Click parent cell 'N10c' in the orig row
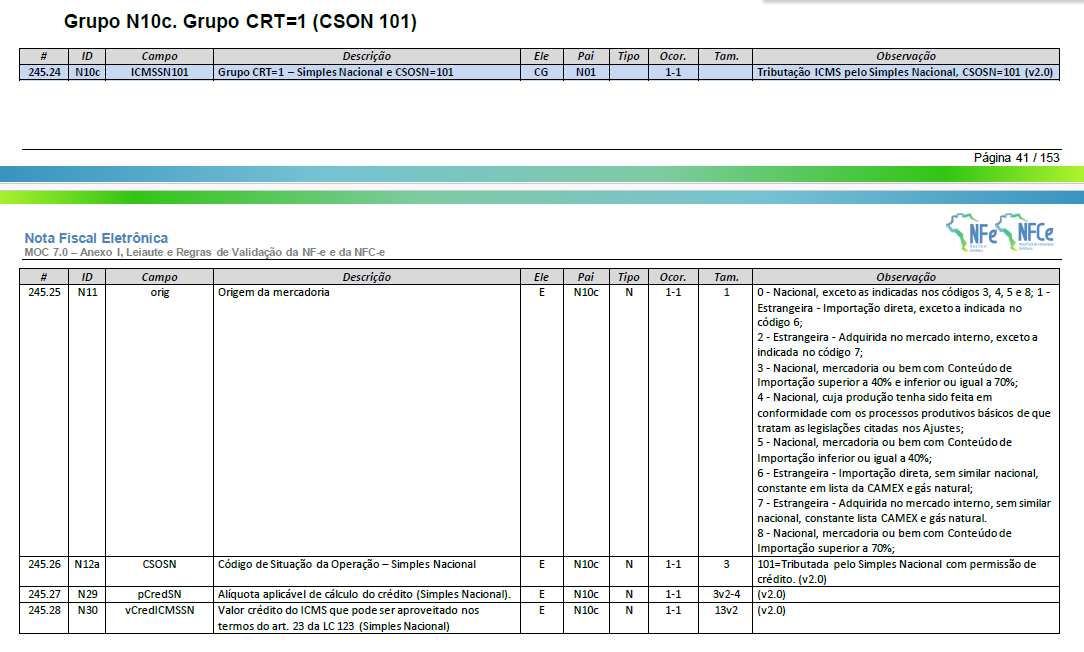Viewport: 1084px width, 652px height. 586,292
